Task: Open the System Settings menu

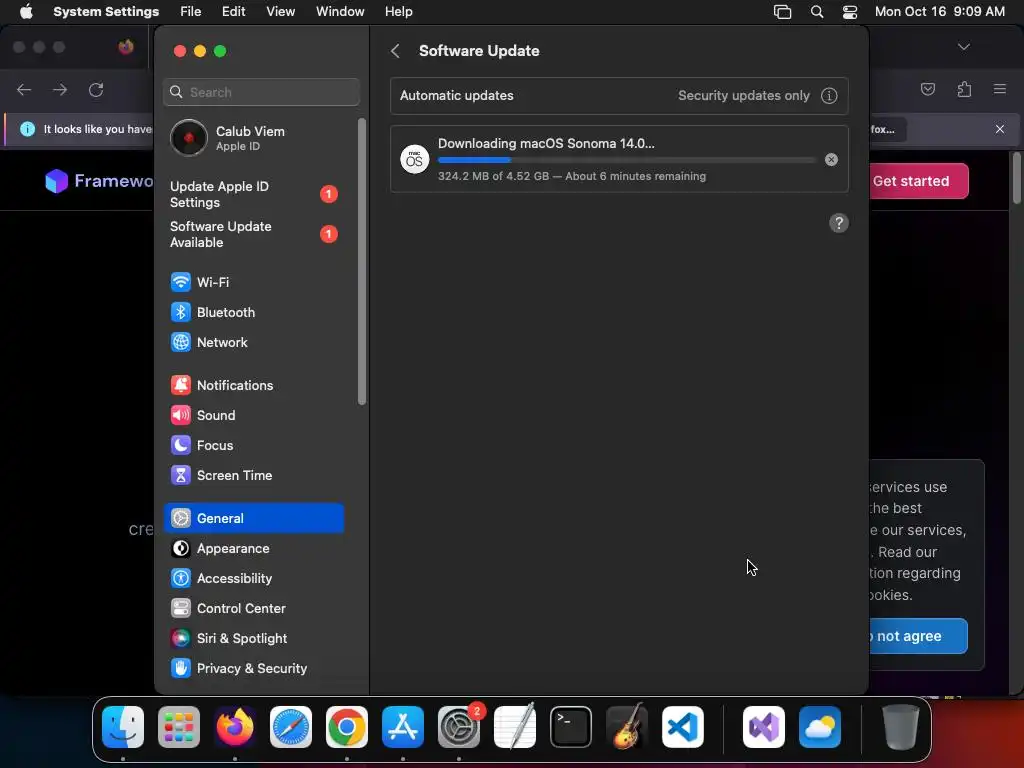Action: coord(106,12)
